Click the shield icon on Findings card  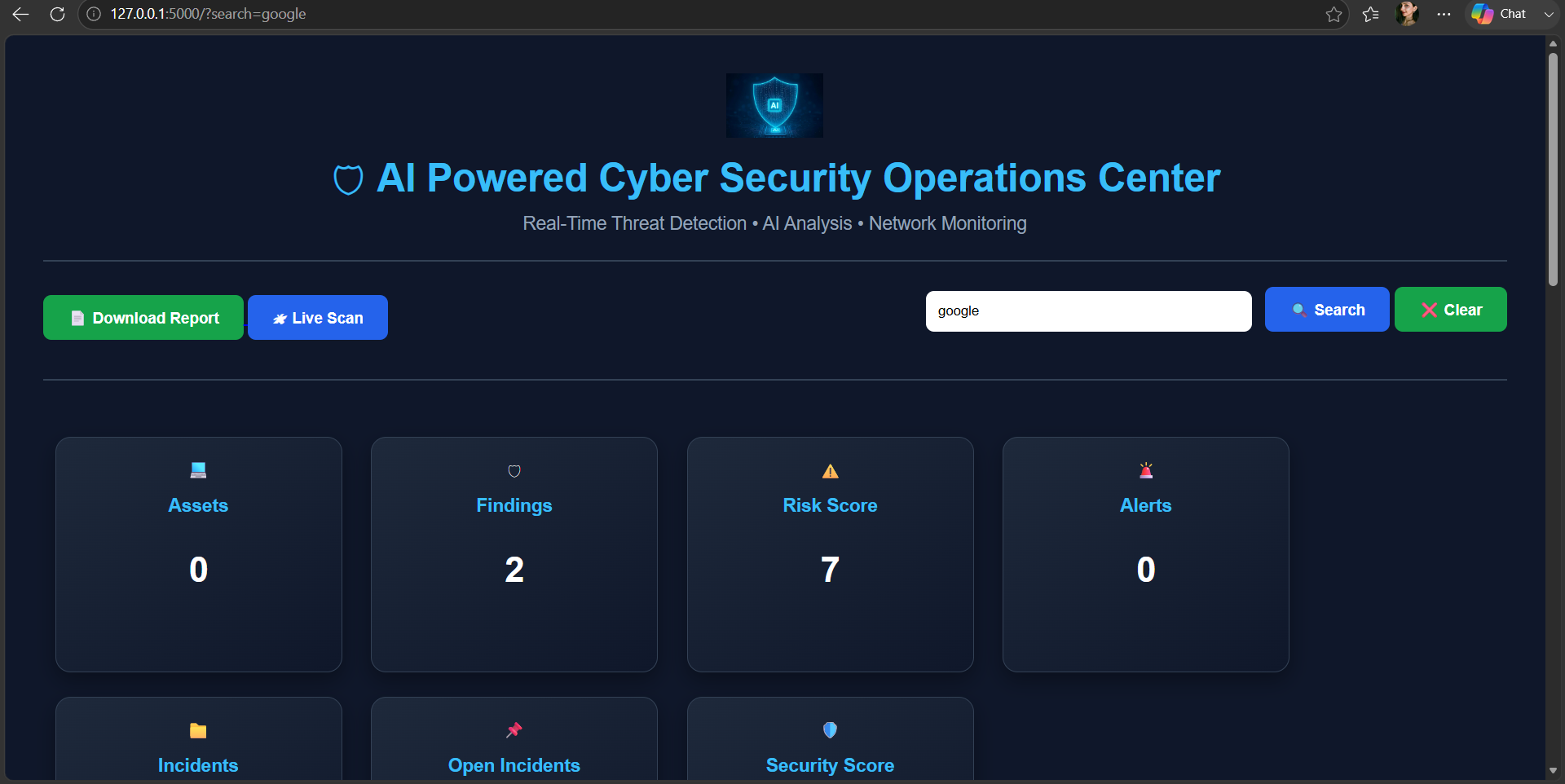pos(514,471)
